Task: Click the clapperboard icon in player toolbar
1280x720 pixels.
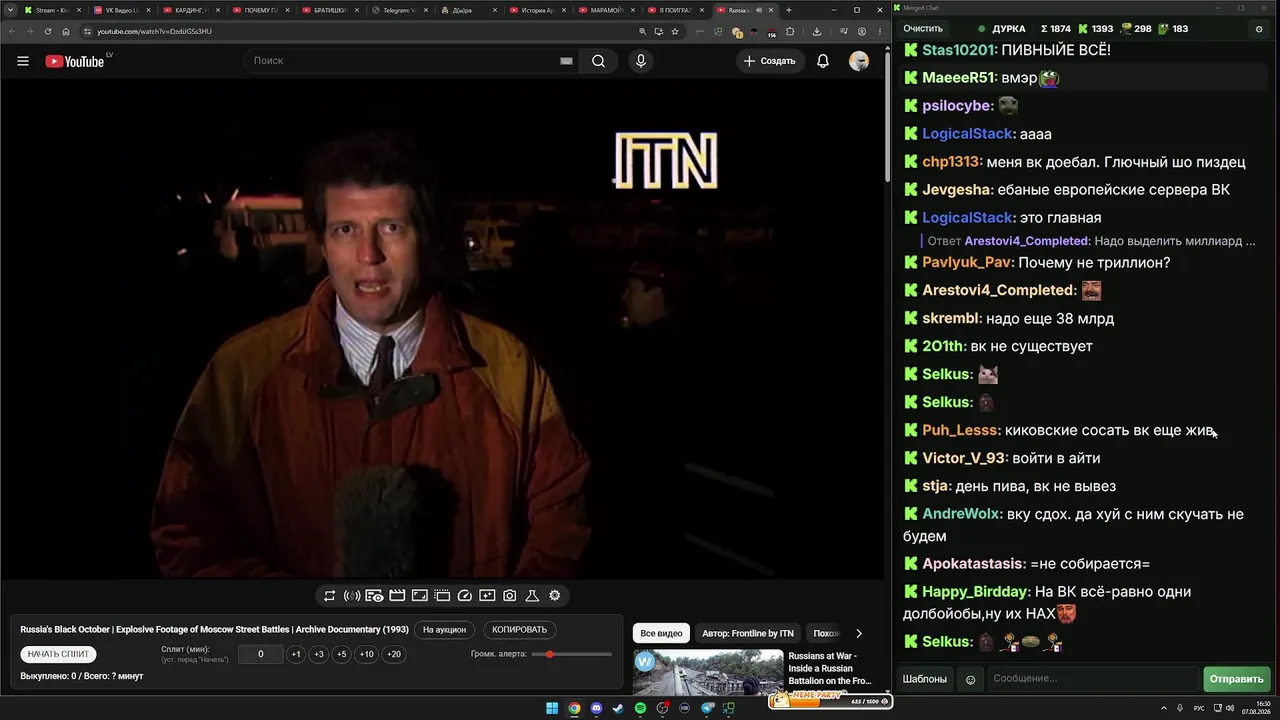Action: (397, 596)
